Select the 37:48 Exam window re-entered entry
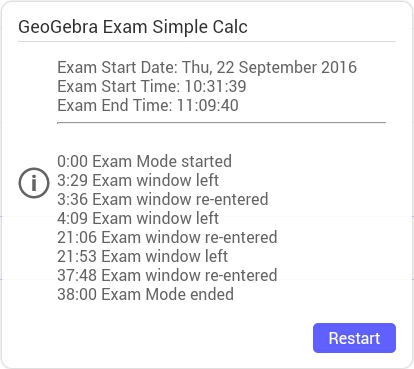Viewport: 414px width, 369px height. 167,275
